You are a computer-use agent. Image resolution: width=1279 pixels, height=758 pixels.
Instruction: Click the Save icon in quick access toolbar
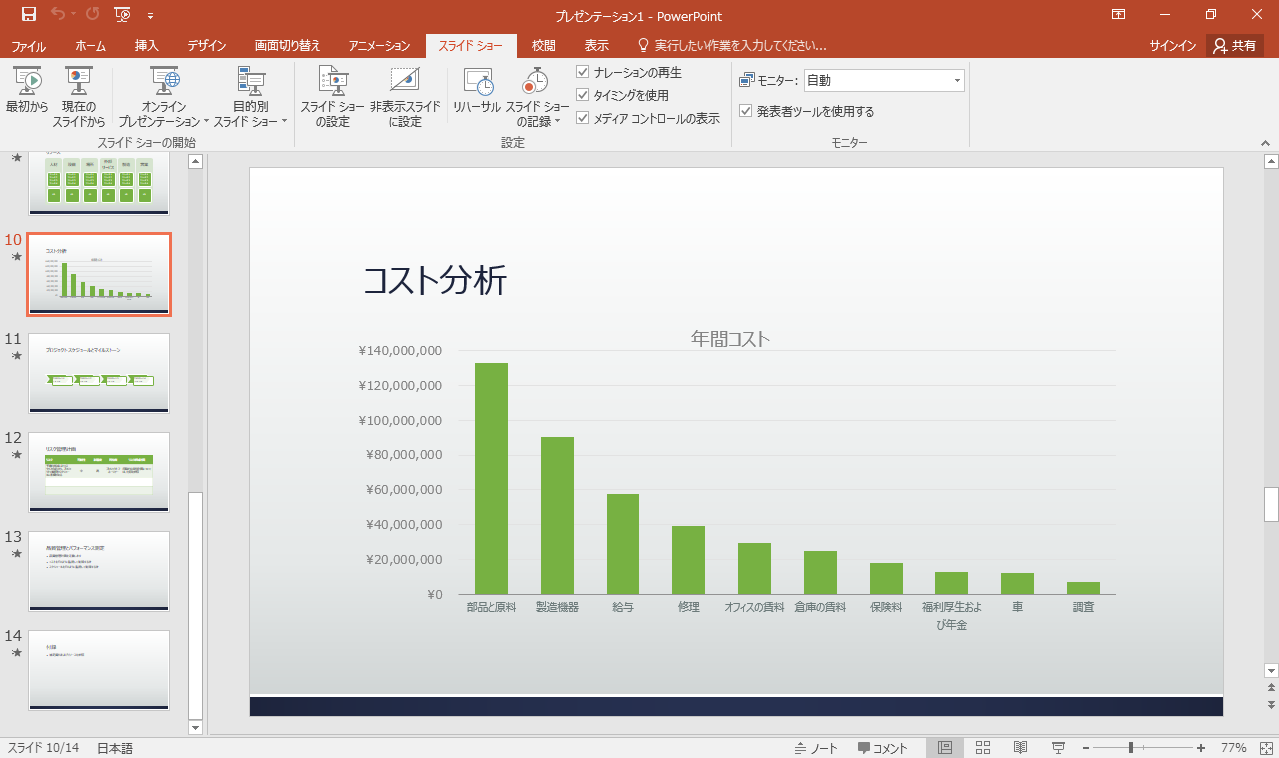pyautogui.click(x=29, y=15)
